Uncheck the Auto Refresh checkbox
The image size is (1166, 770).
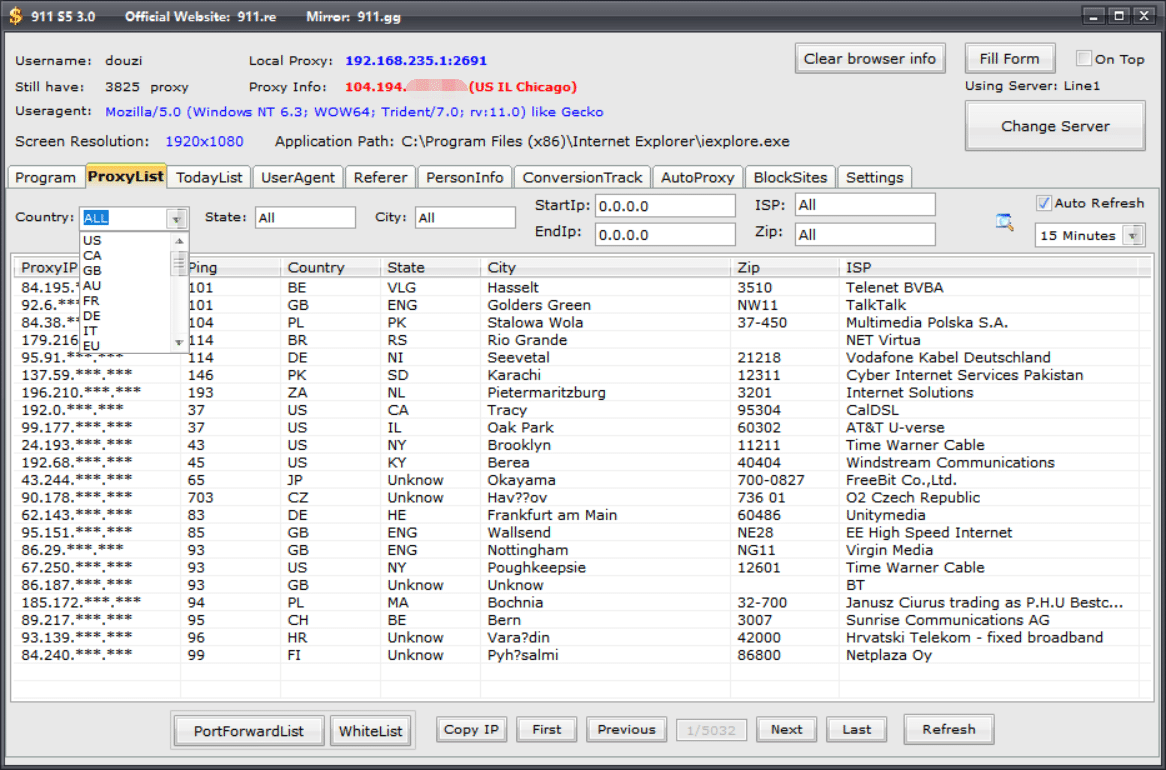(x=1044, y=203)
